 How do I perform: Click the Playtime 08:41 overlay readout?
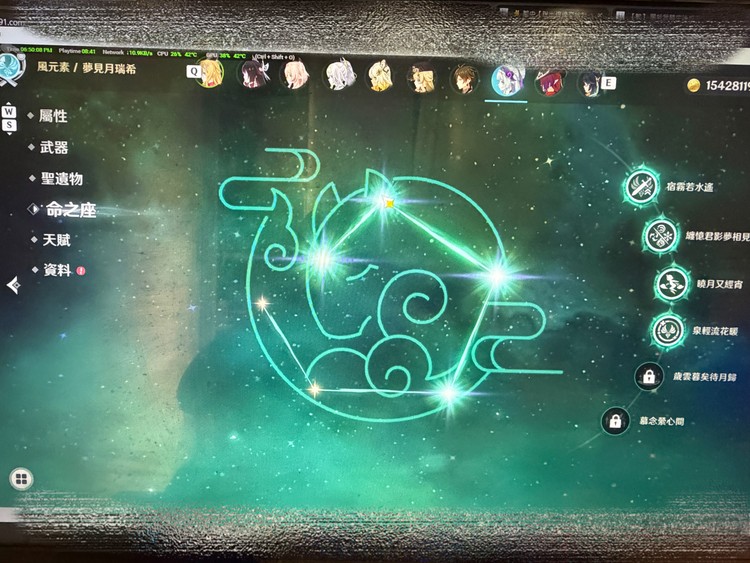77,51
